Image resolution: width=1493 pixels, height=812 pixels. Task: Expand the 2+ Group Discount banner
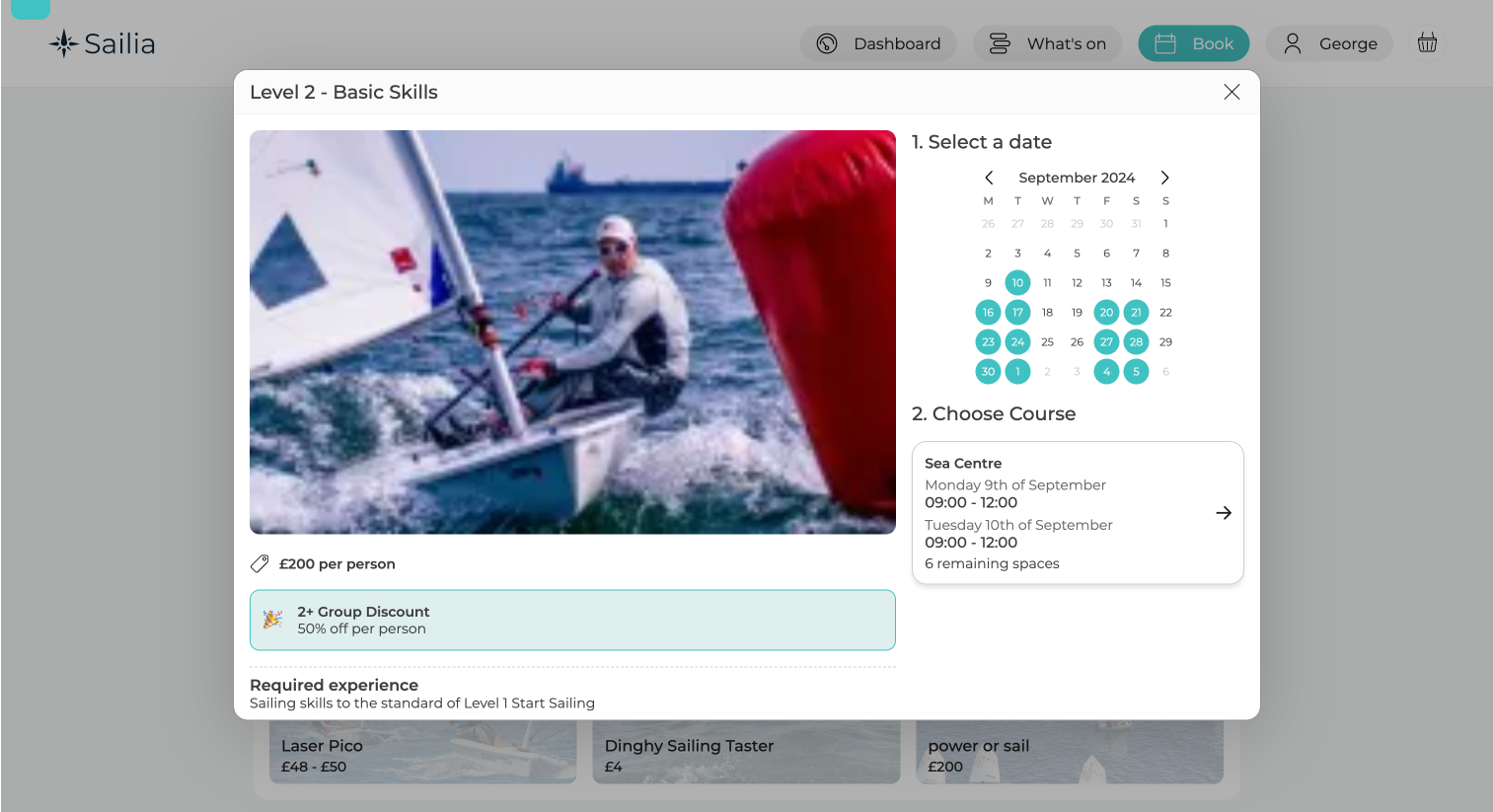coord(572,620)
